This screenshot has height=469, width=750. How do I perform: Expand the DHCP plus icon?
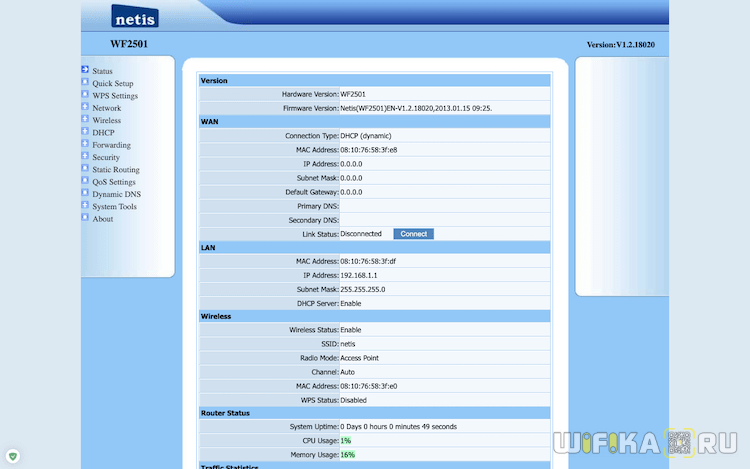point(85,131)
